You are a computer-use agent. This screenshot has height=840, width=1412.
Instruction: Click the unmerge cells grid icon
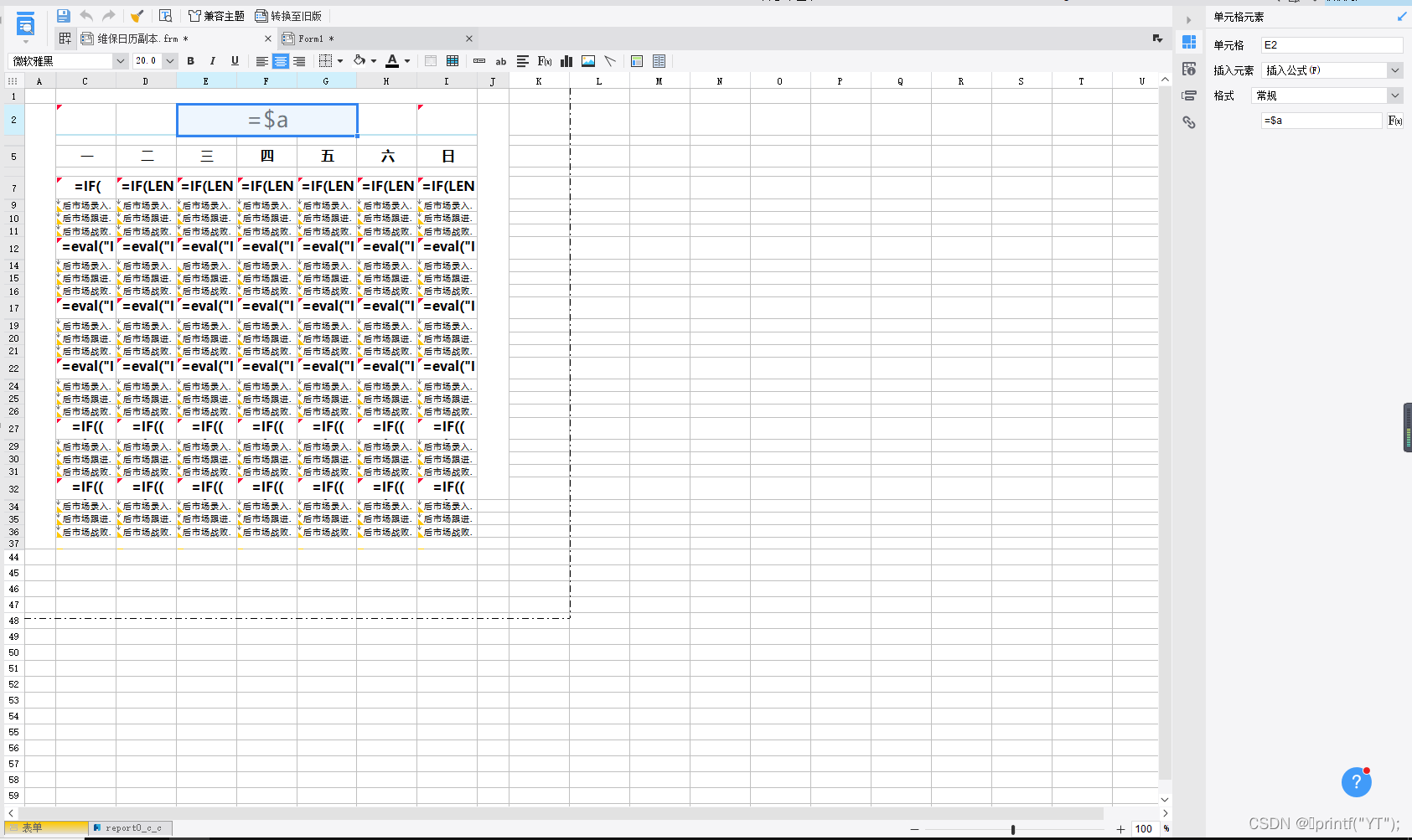pyautogui.click(x=453, y=61)
